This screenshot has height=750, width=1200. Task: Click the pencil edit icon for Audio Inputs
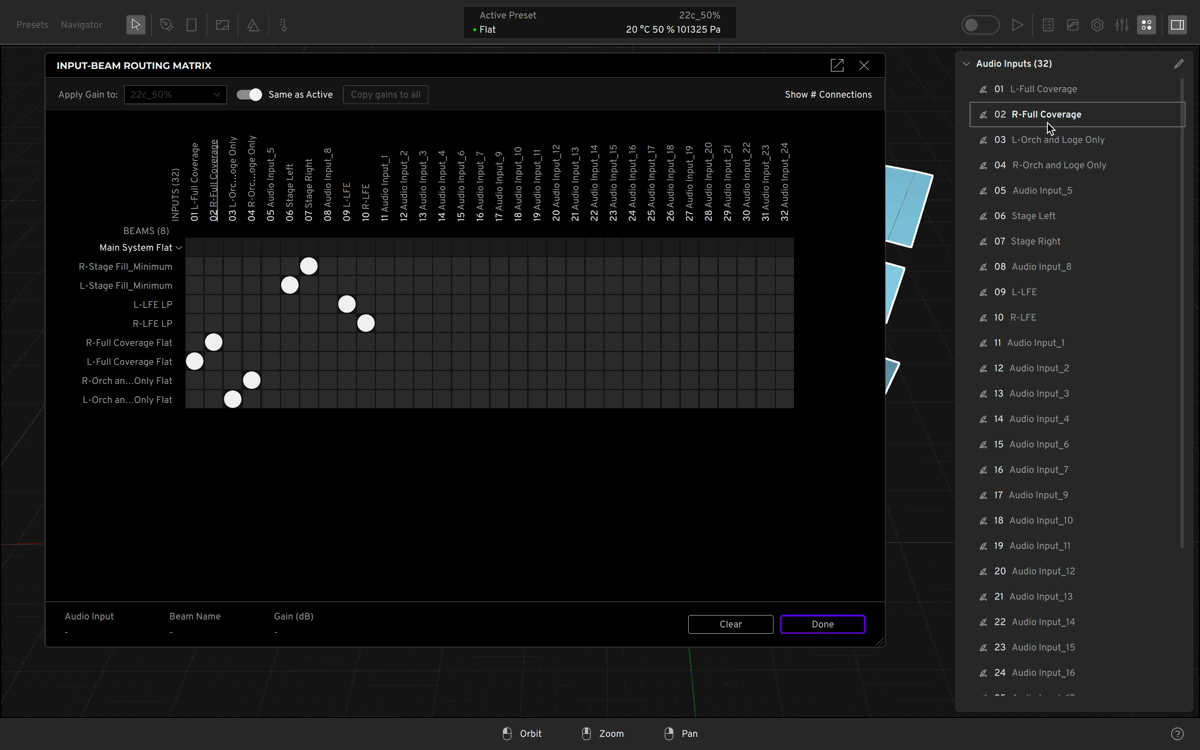click(1179, 64)
